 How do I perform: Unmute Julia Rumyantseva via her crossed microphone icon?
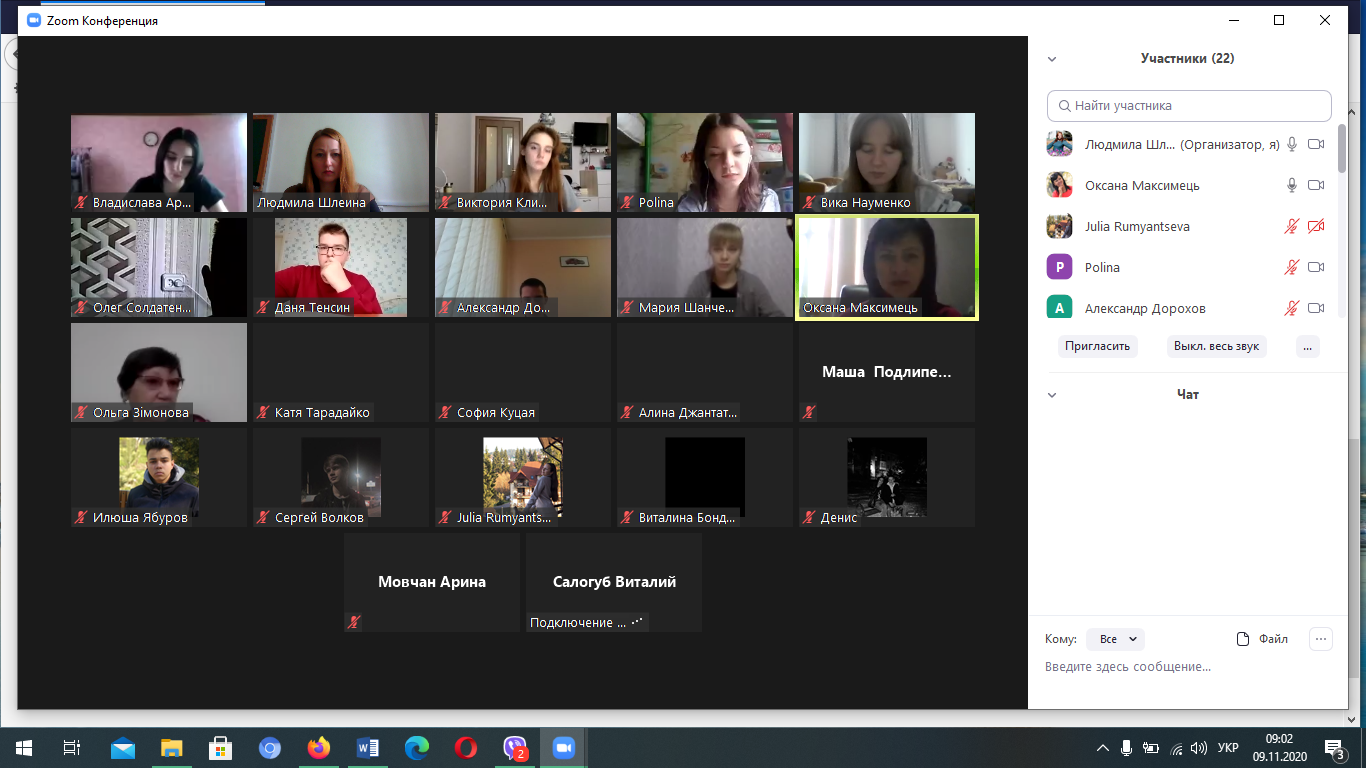[1292, 227]
